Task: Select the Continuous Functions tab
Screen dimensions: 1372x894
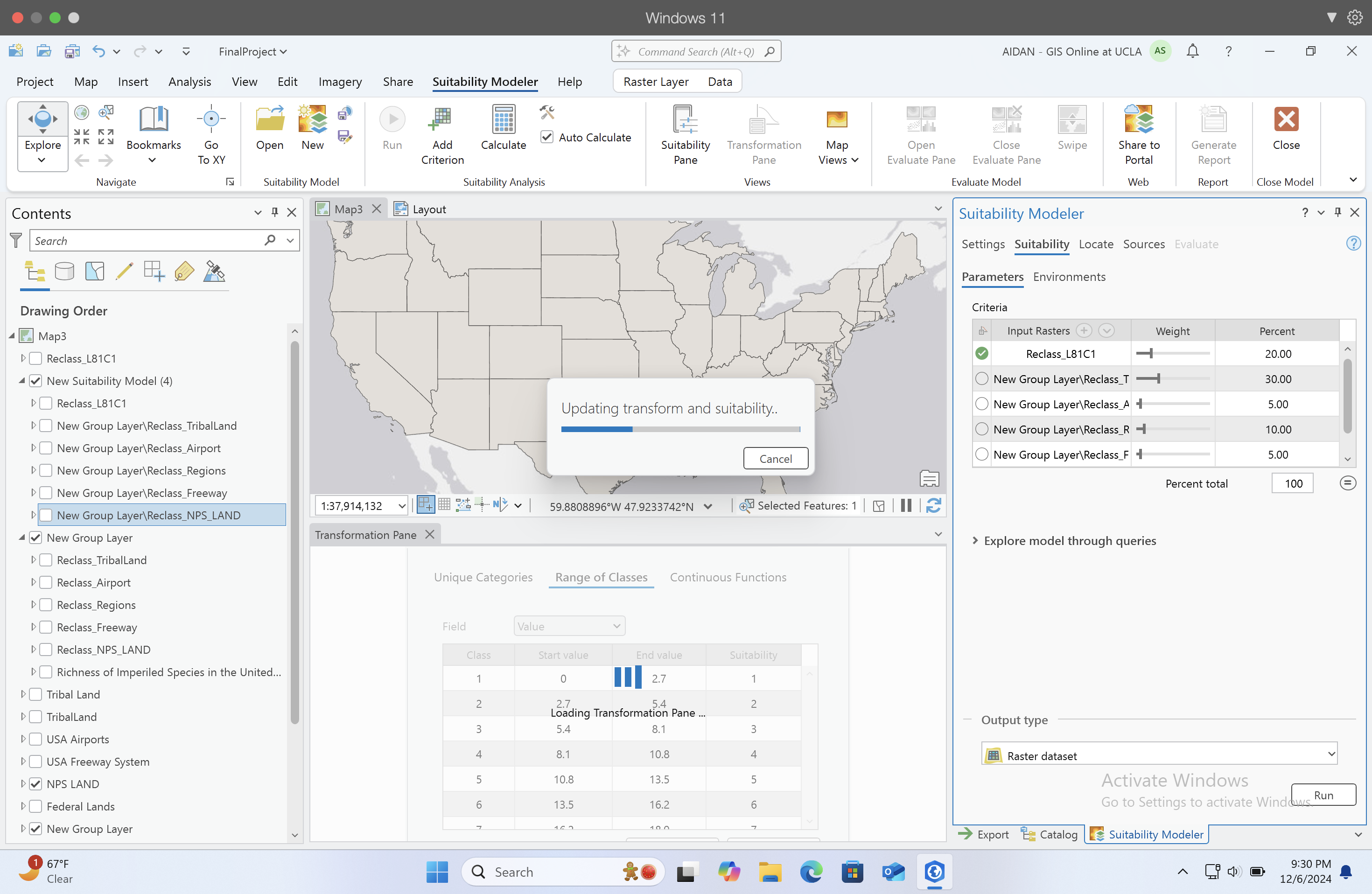Action: (x=728, y=577)
